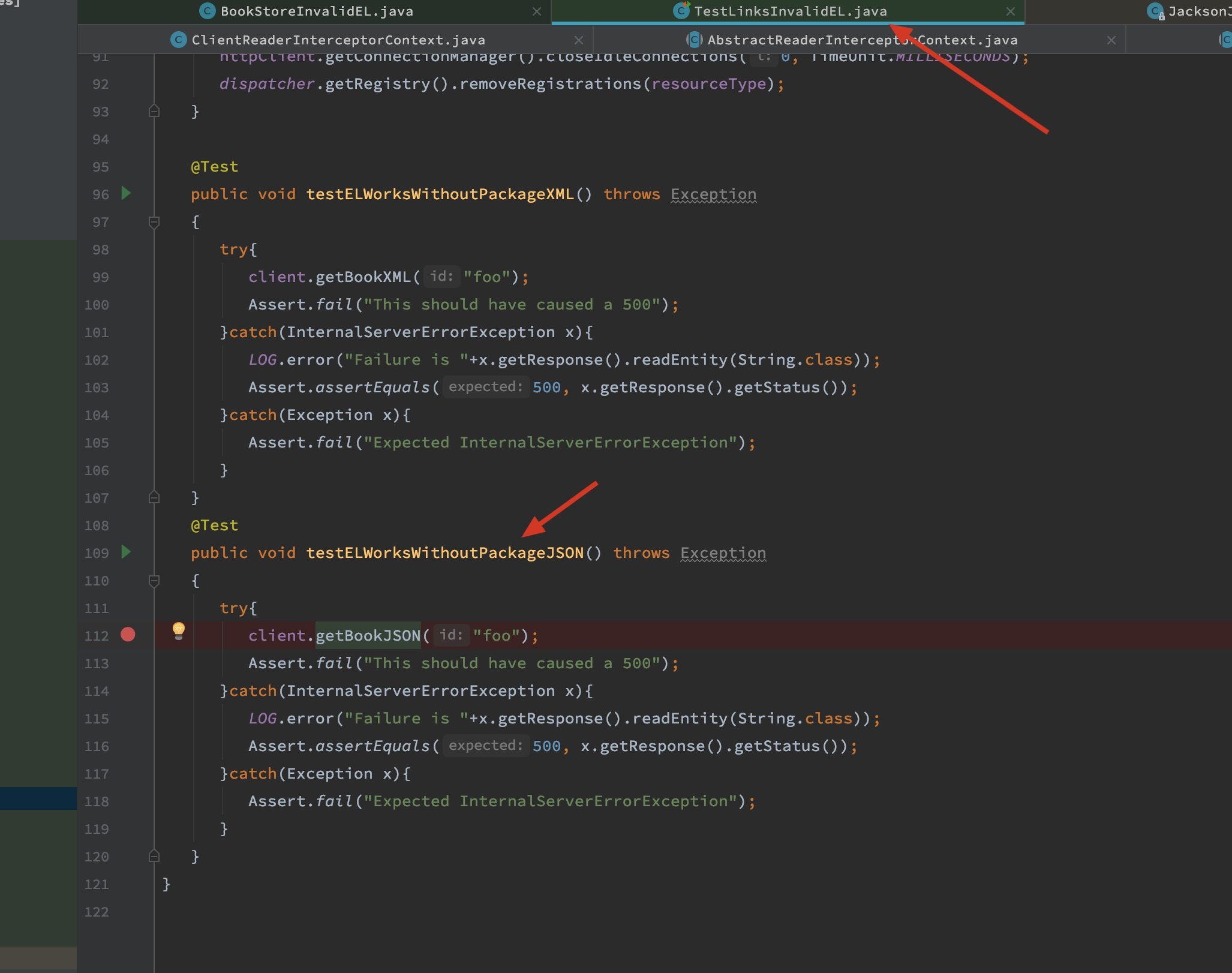Run test at line 96 gutter arrow
Image resolution: width=1232 pixels, height=973 pixels.
tap(126, 193)
